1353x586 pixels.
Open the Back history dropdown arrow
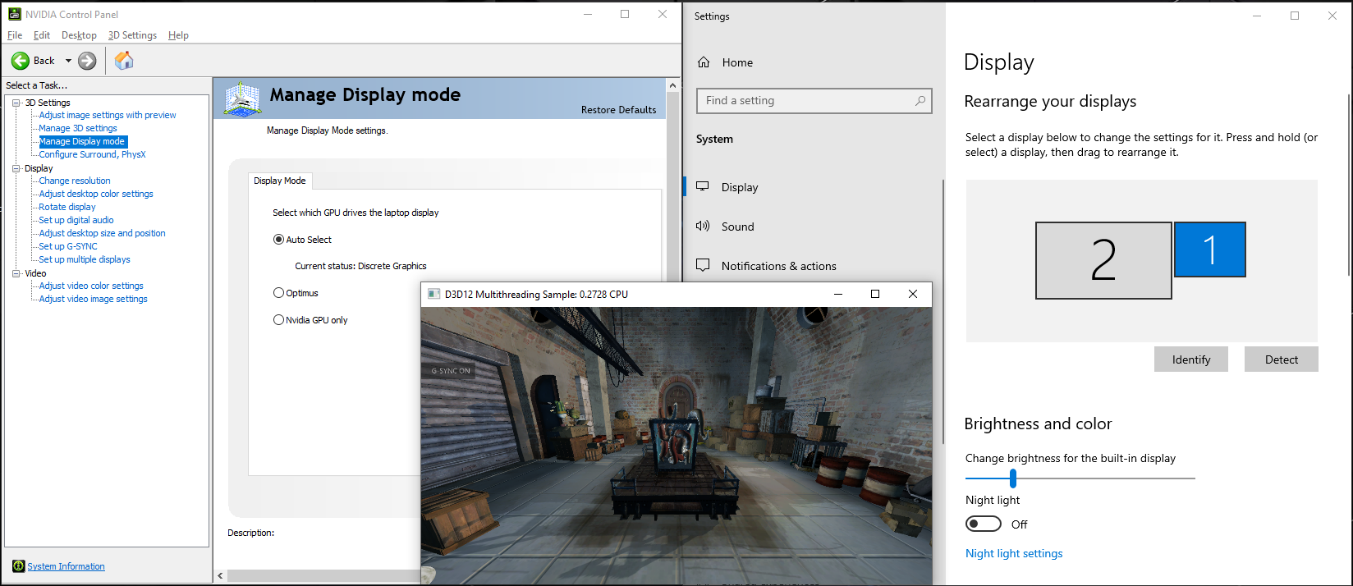[x=68, y=61]
